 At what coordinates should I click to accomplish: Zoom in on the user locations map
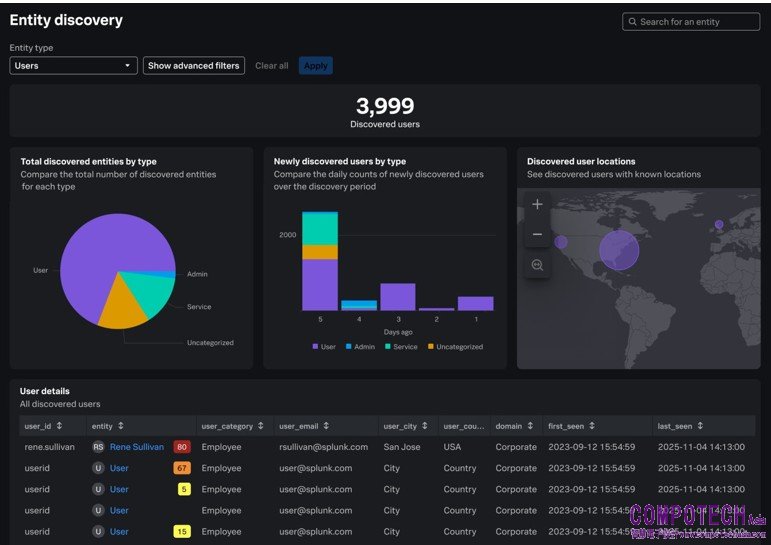[x=537, y=205]
